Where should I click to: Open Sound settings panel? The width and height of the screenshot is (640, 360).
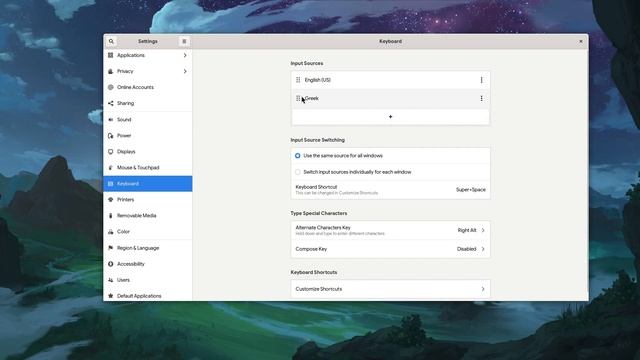124,120
